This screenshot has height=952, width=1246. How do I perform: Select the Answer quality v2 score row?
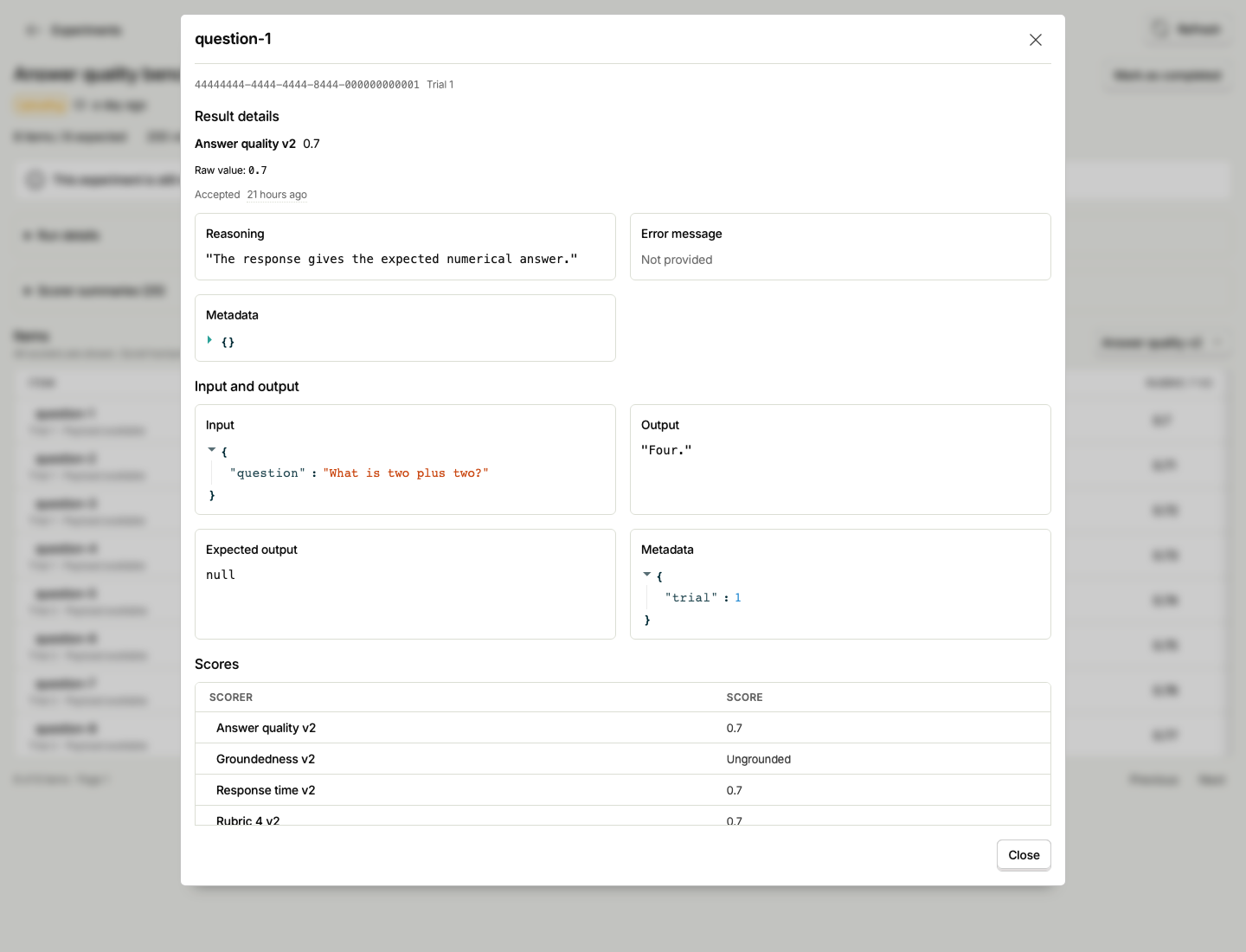(623, 728)
